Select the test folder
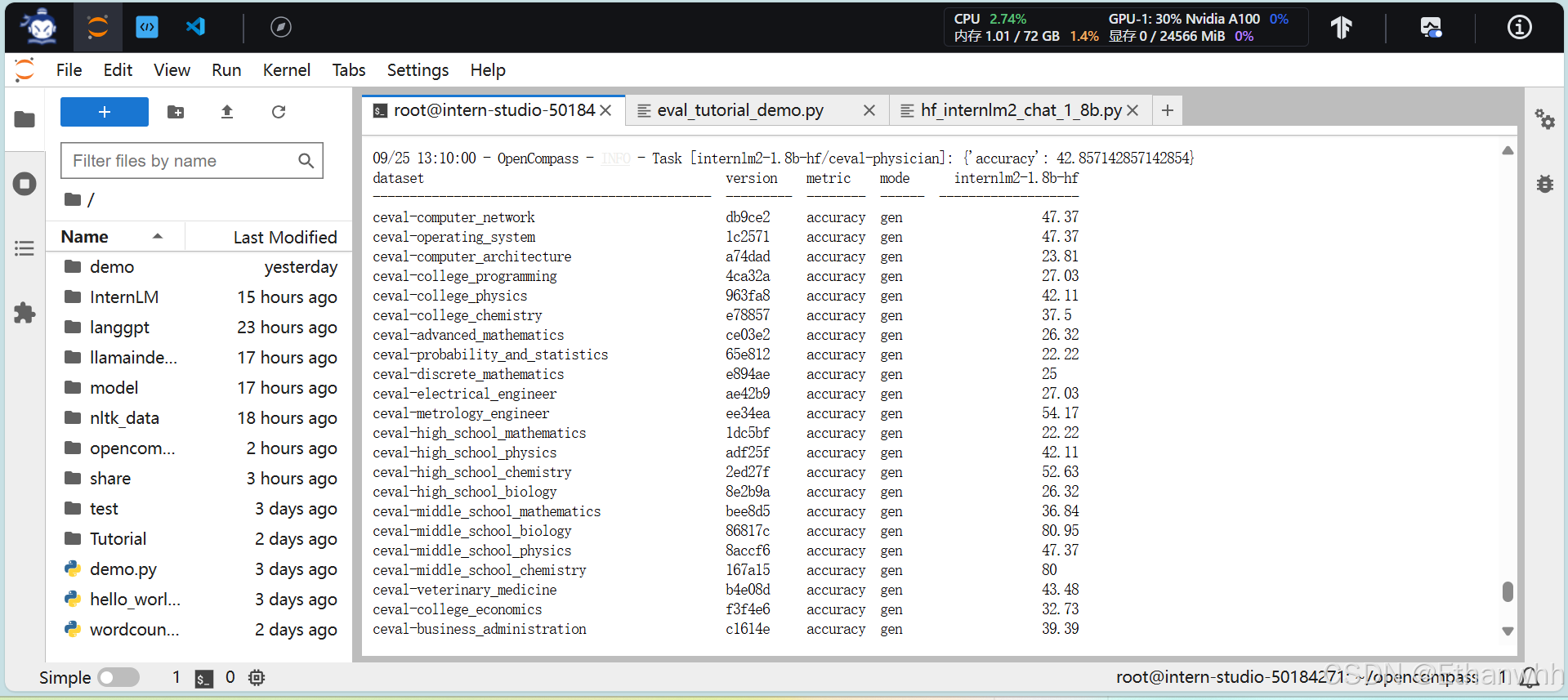1568x700 pixels. 199,509
